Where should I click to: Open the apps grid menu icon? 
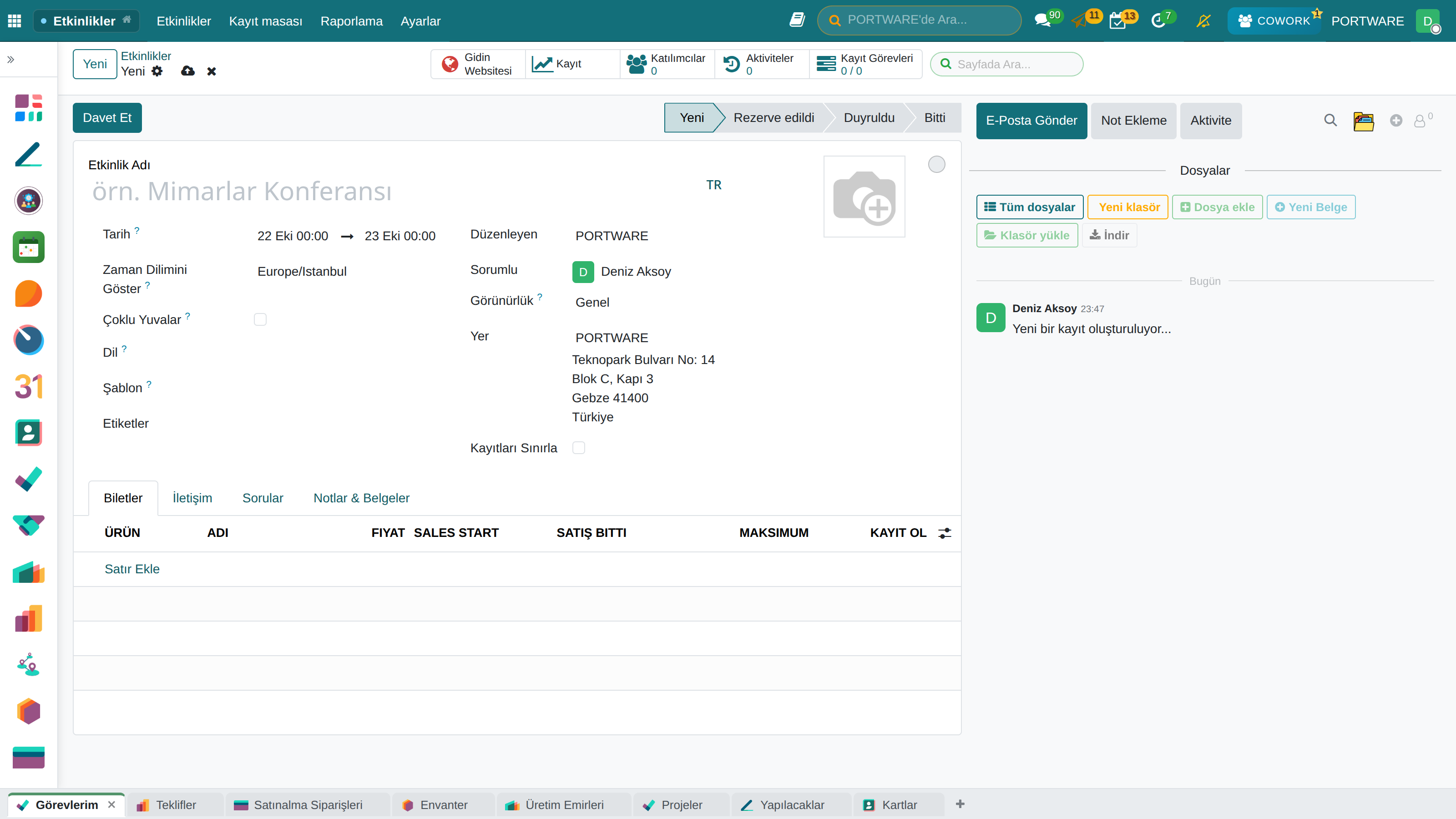click(15, 21)
